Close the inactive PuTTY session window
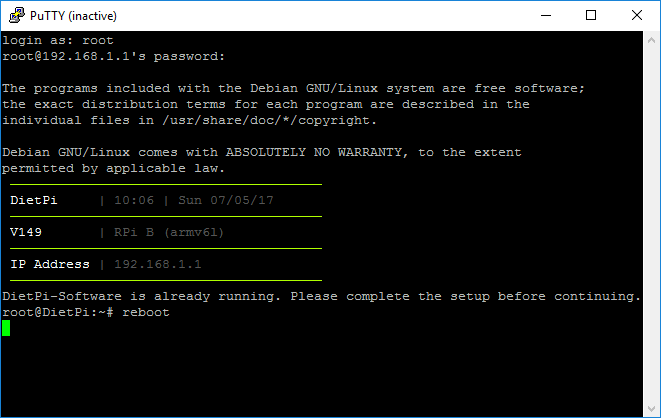This screenshot has height=418, width=661. pyautogui.click(x=637, y=16)
